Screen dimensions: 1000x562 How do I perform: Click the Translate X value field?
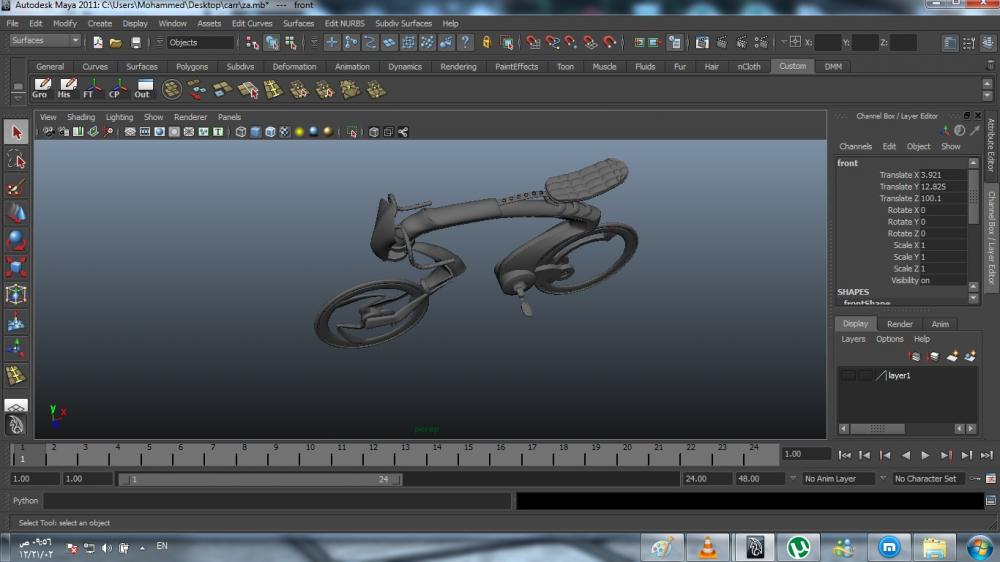(942, 175)
